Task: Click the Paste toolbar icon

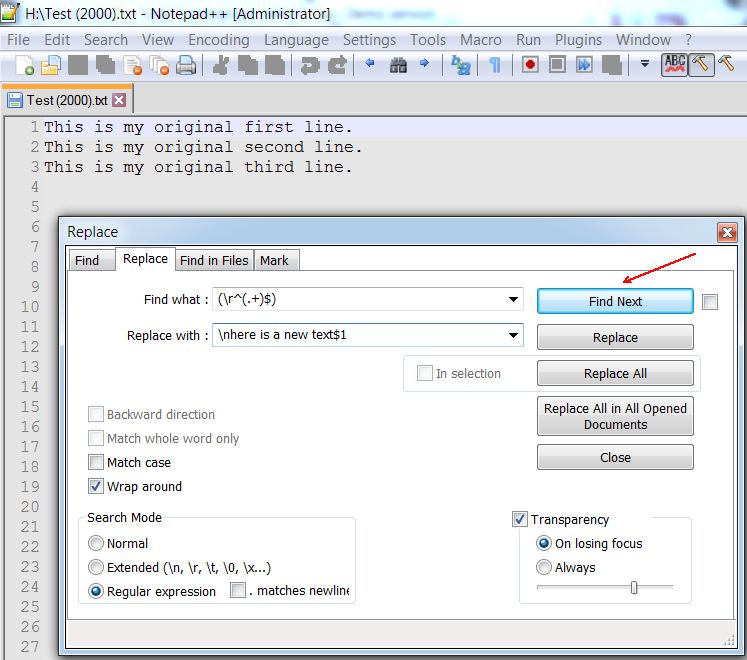Action: pos(274,65)
